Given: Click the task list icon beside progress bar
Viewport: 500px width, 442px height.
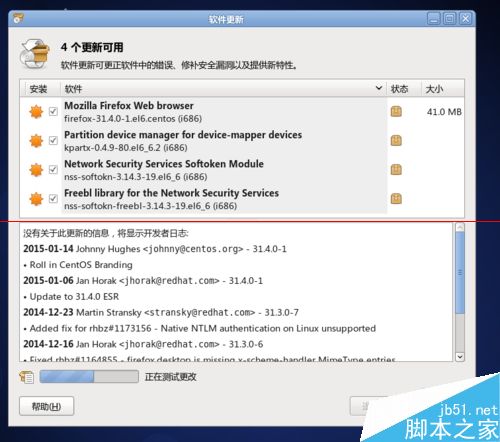Looking at the screenshot, I should 27,377.
